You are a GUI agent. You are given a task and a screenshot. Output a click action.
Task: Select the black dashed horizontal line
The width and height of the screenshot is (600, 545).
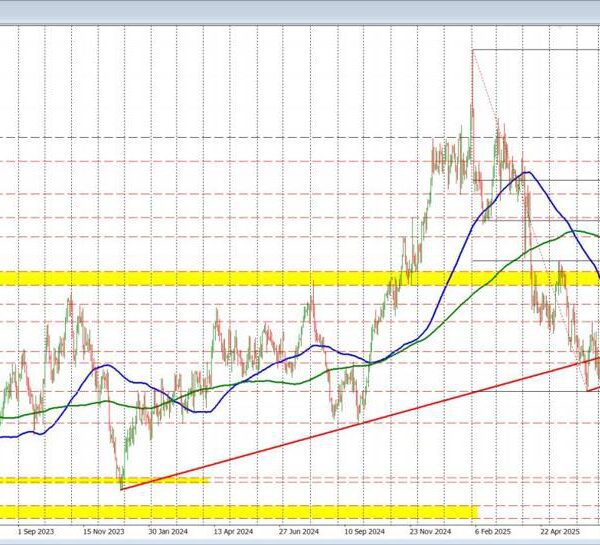pos(200,137)
